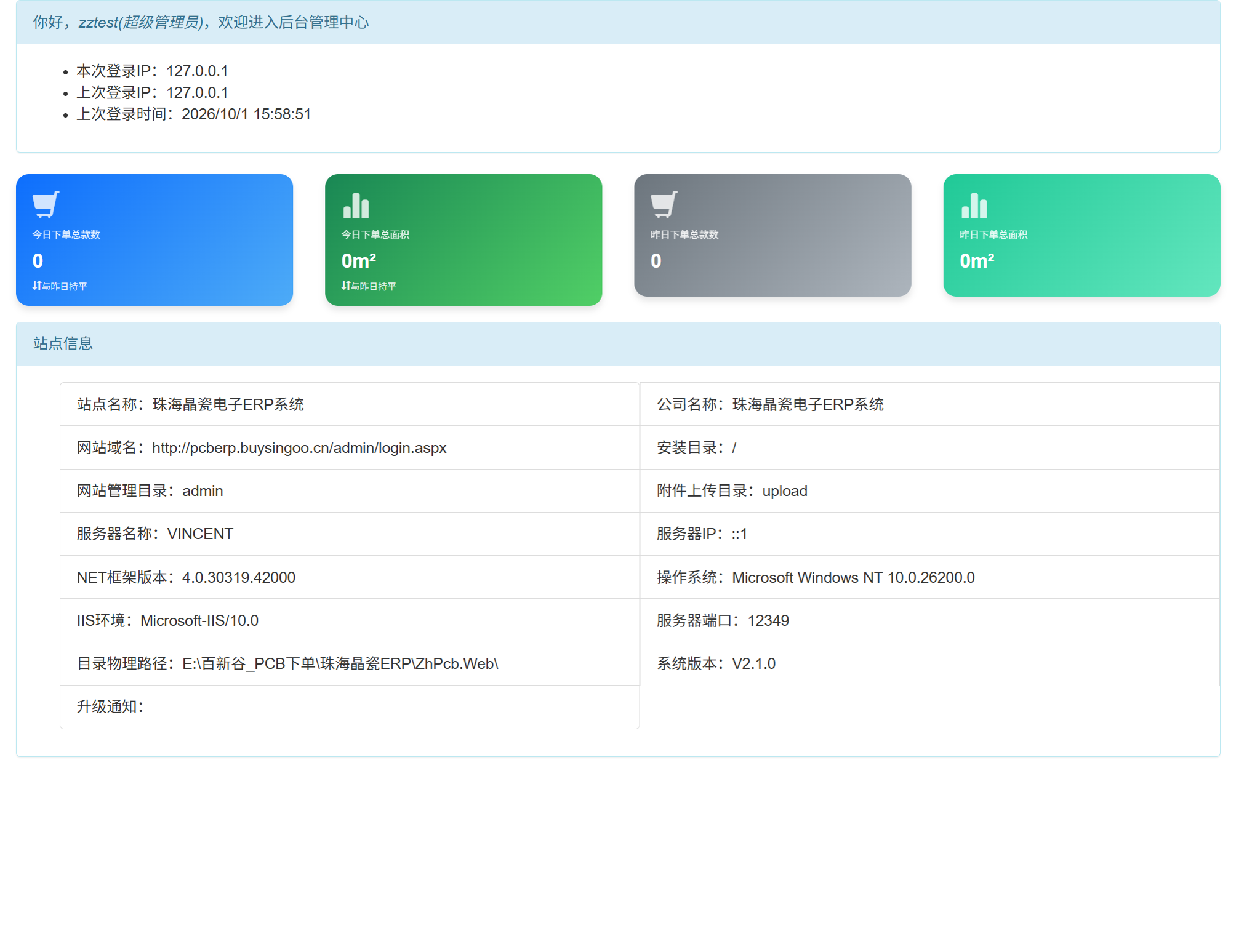Screen dimensions: 1236x952
Task: Select the 今日下单总款数 label
Action: tap(66, 234)
